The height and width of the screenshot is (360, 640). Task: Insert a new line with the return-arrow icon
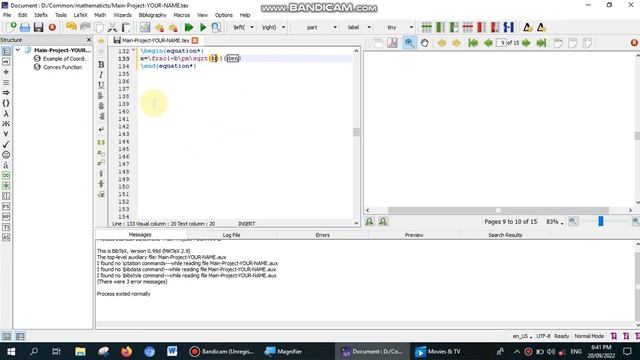[x=101, y=129]
